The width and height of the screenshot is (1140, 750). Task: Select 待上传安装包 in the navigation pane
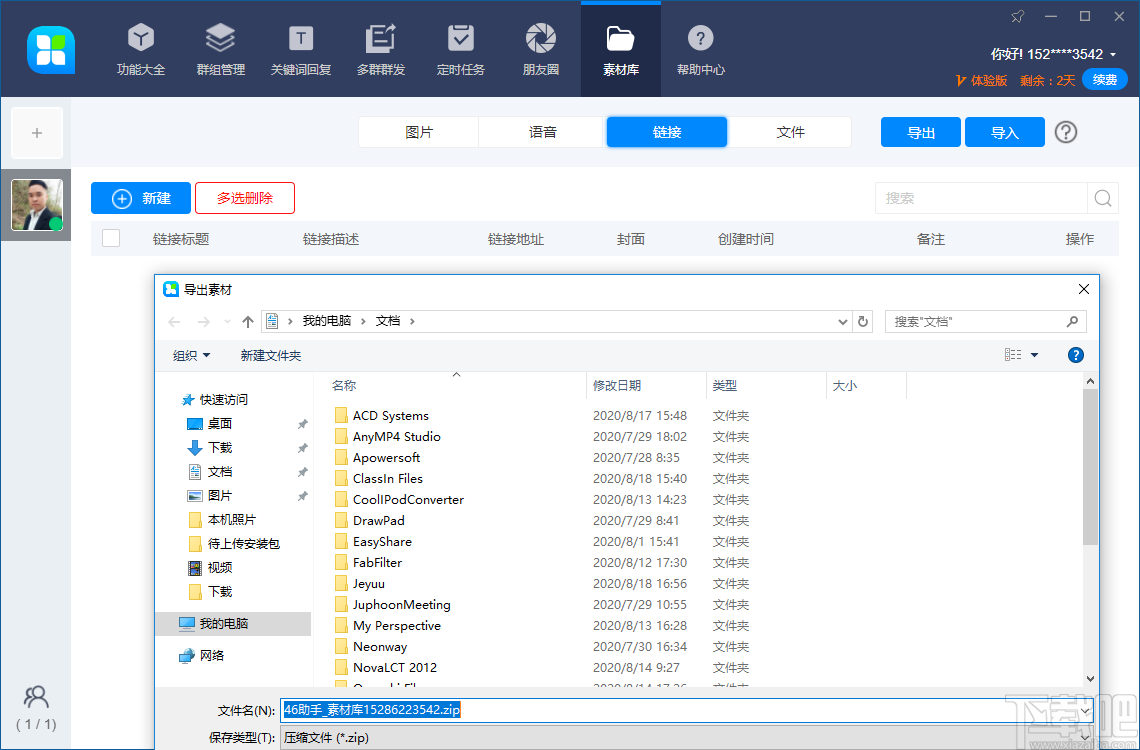(x=244, y=544)
